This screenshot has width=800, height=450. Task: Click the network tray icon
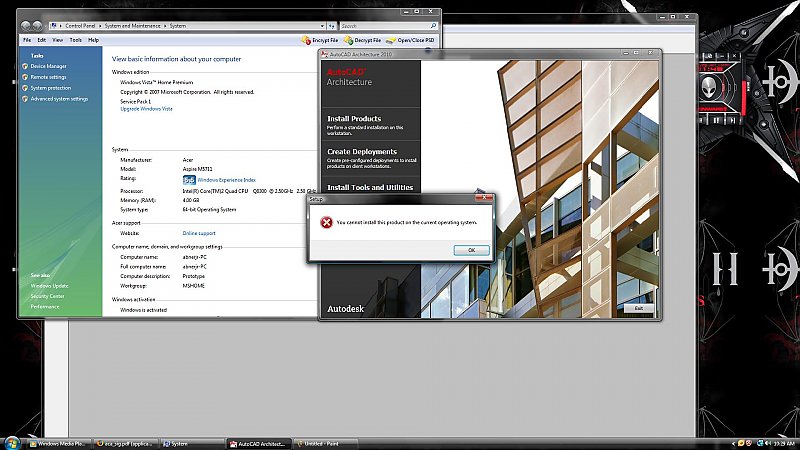point(760,443)
